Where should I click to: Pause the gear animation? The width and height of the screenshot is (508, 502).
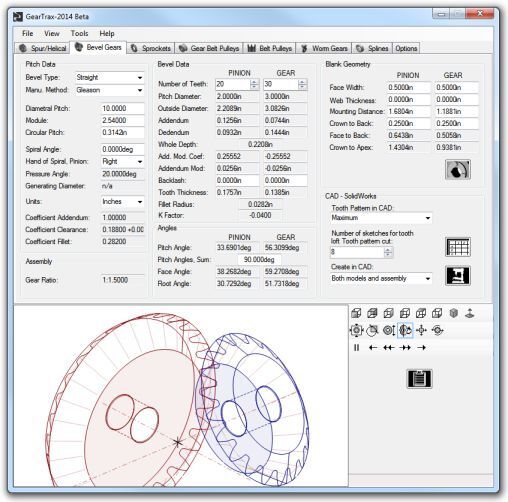(356, 348)
